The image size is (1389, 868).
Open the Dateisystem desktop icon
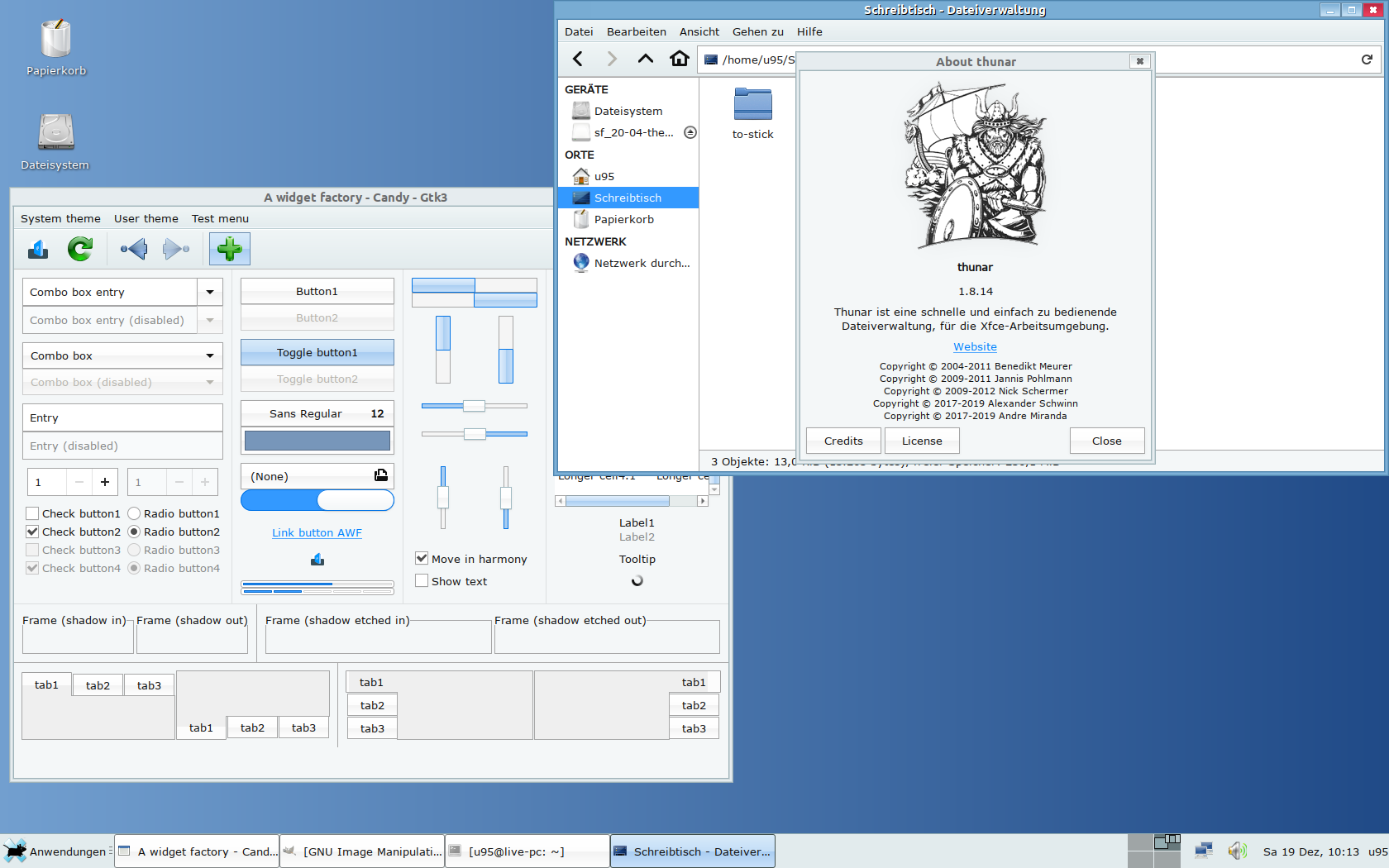click(55, 142)
